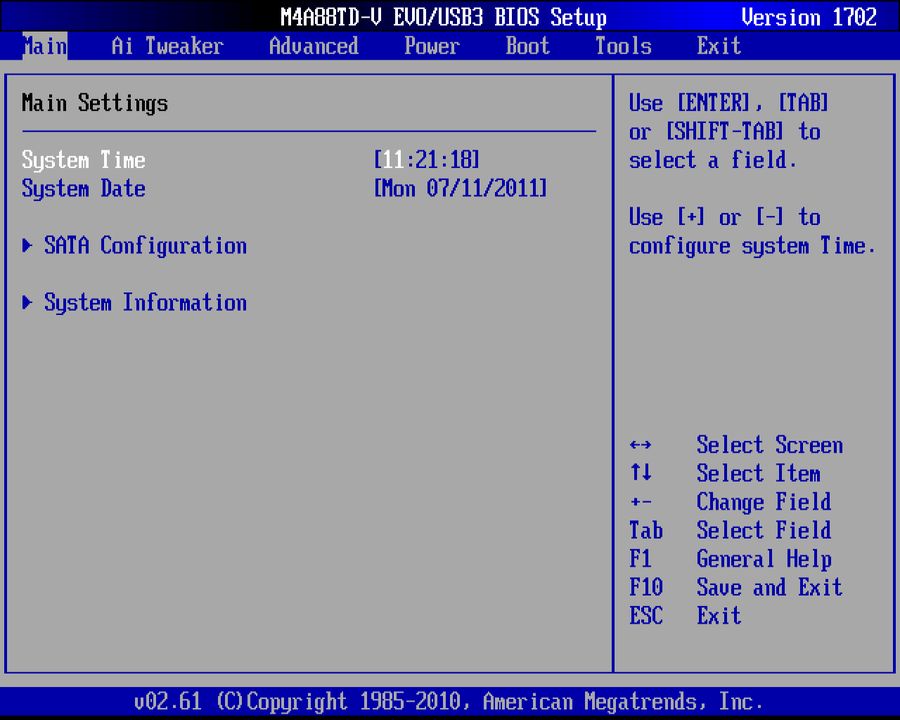Select the Power menu

pos(431,46)
